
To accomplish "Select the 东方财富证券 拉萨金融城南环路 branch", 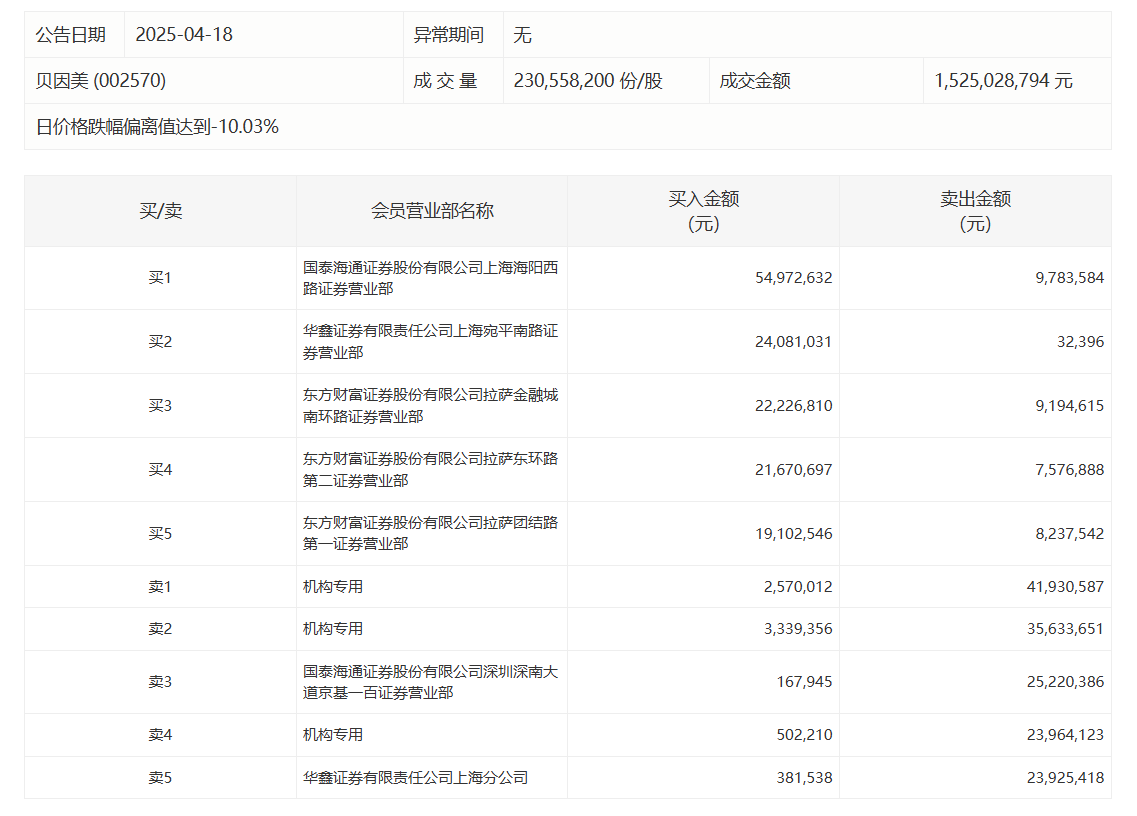I will point(431,406).
